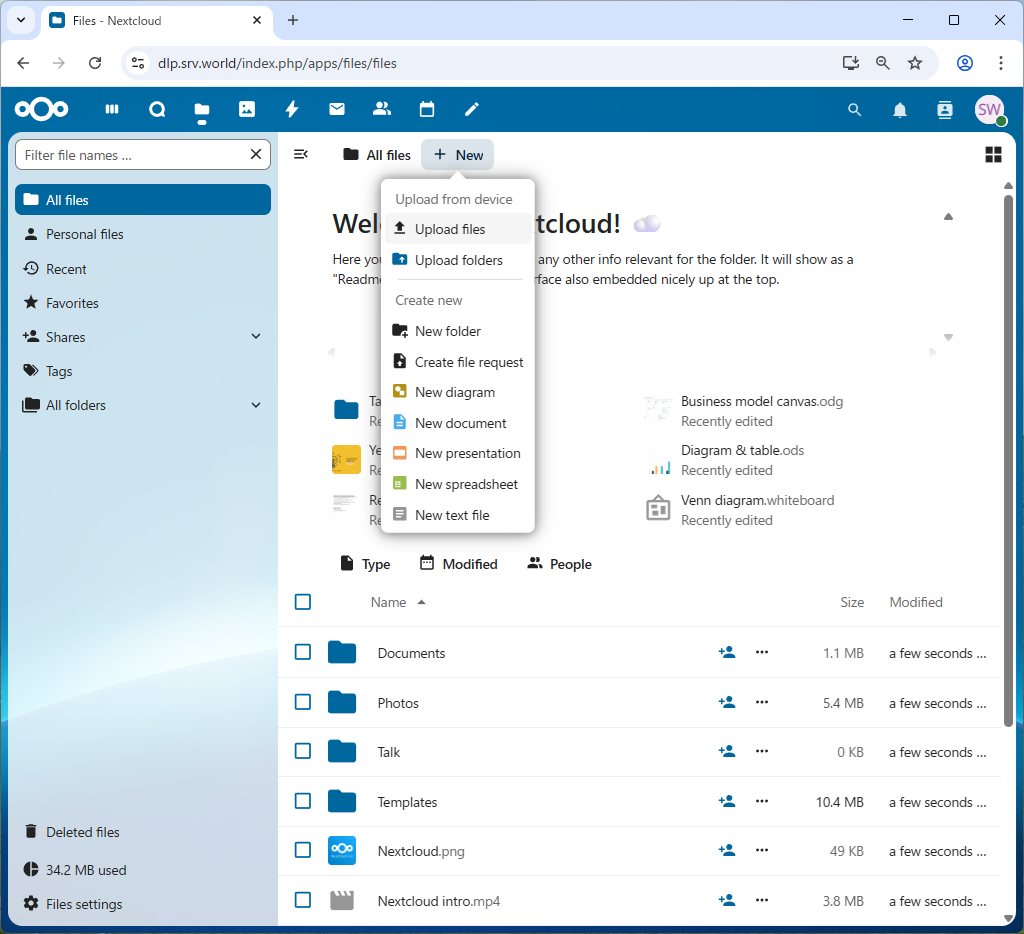The width and height of the screenshot is (1024, 934).
Task: Expand the Shares section chevron
Action: pyautogui.click(x=256, y=336)
